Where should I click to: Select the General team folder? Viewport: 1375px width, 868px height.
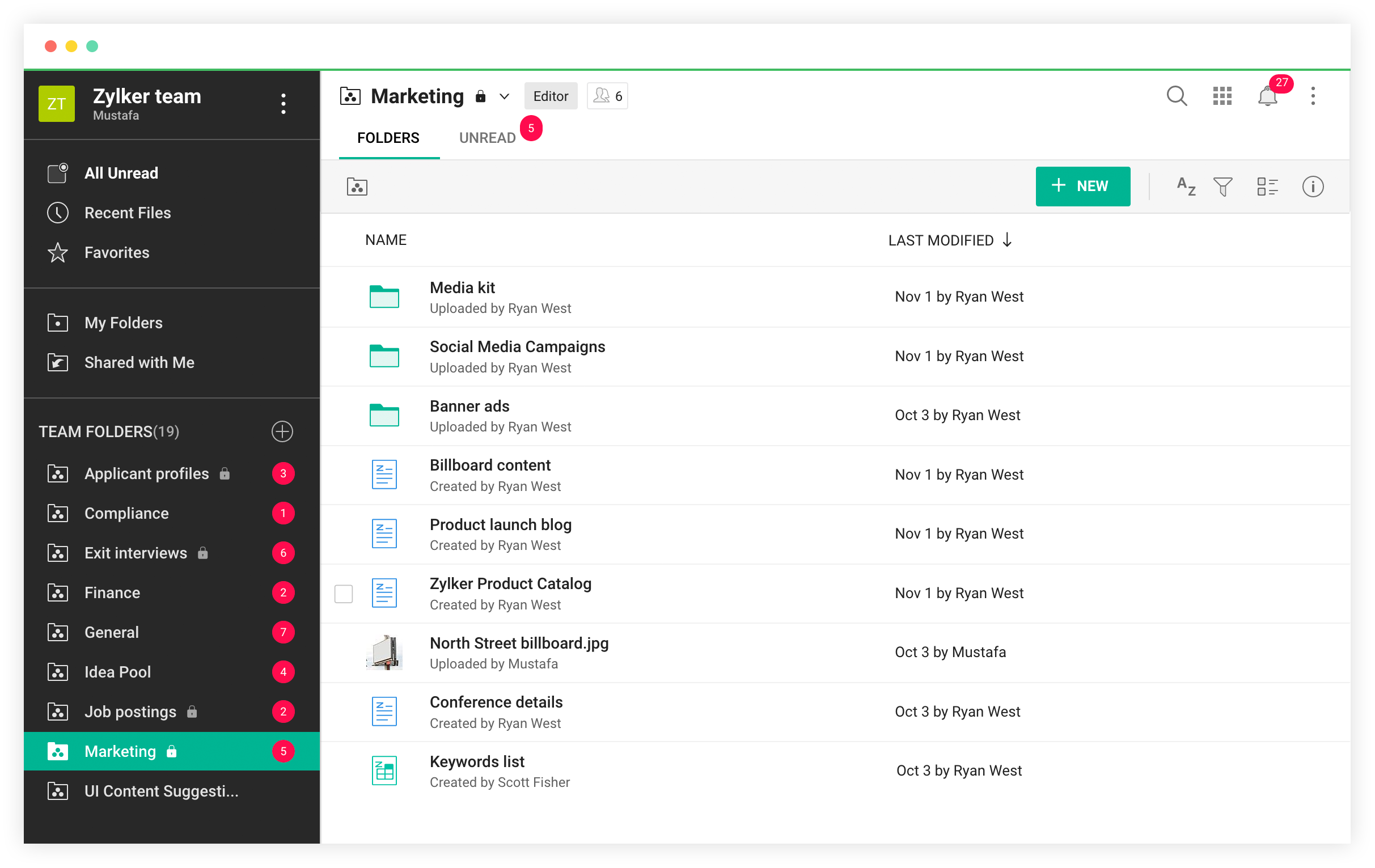click(x=109, y=632)
